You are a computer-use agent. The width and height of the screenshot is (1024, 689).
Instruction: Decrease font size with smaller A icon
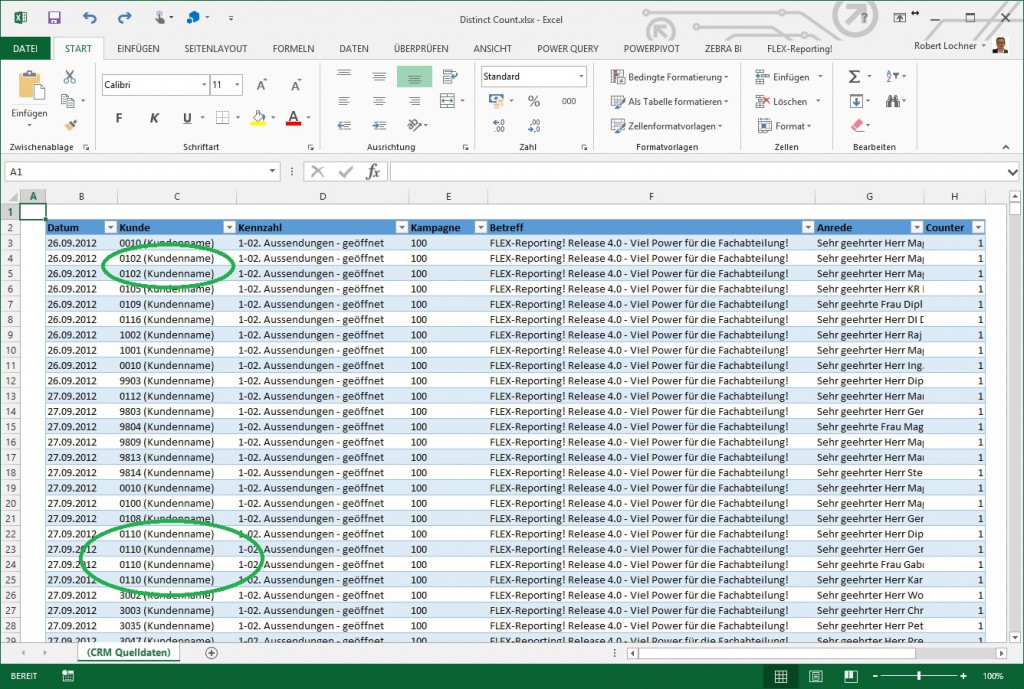coord(296,85)
